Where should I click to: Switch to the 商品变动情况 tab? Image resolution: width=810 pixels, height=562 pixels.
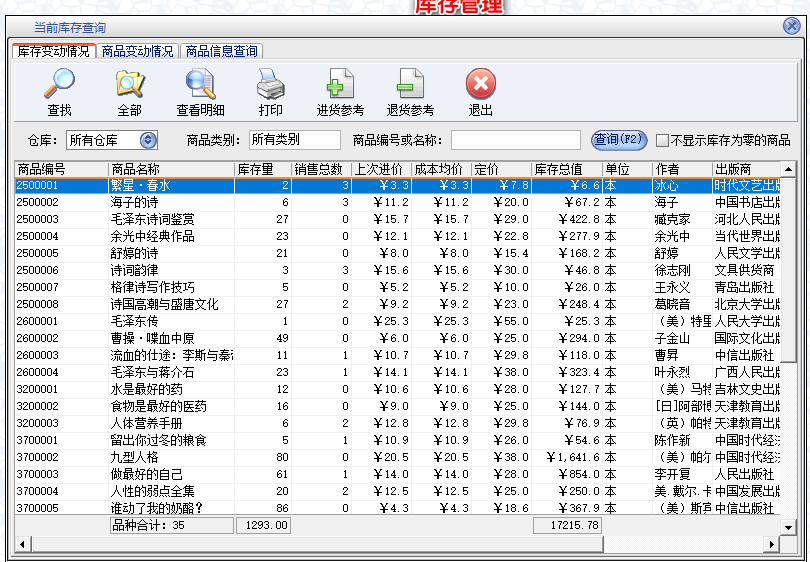[x=137, y=51]
